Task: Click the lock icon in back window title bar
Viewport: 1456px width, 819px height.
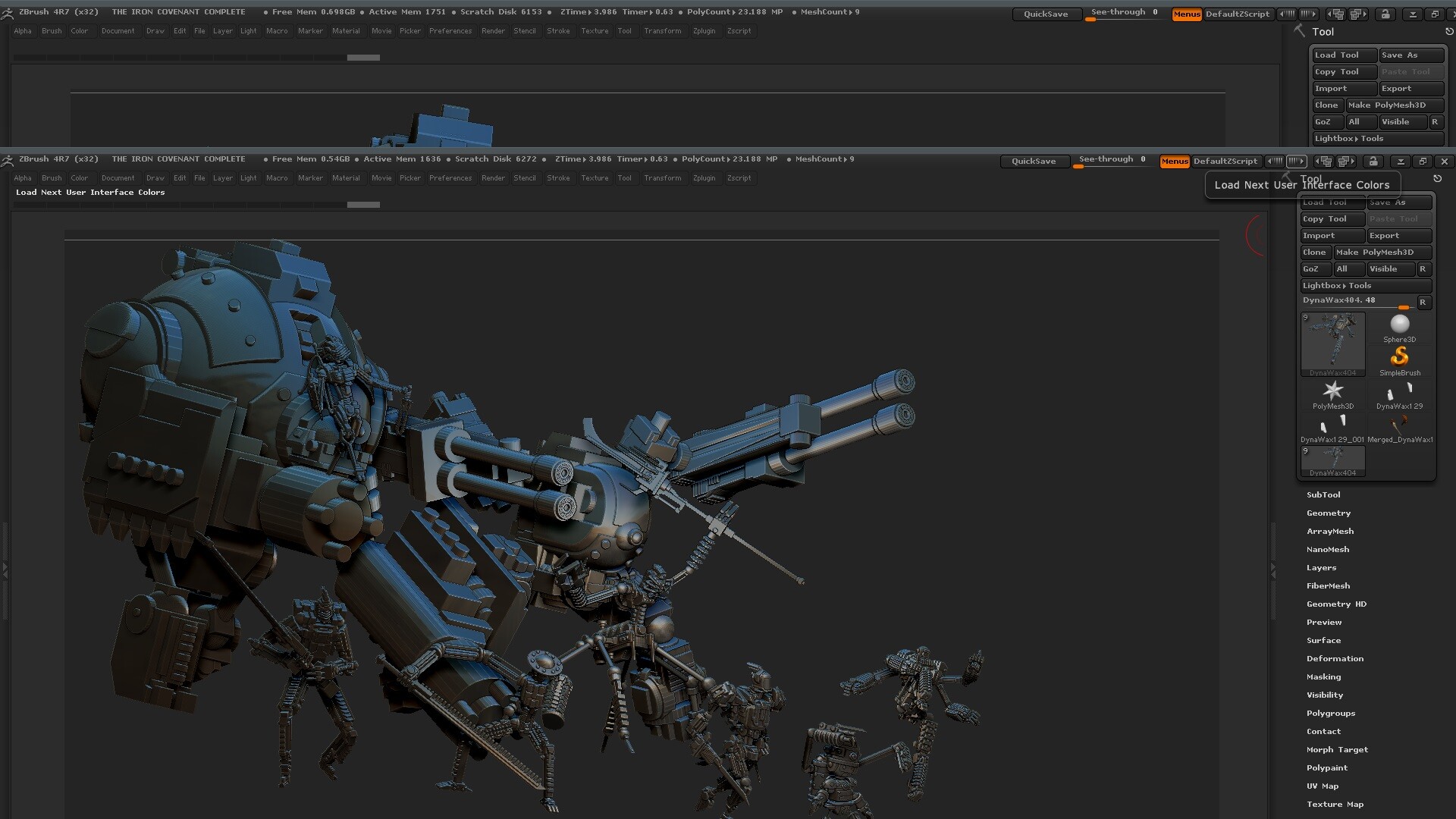Action: coord(1385,14)
